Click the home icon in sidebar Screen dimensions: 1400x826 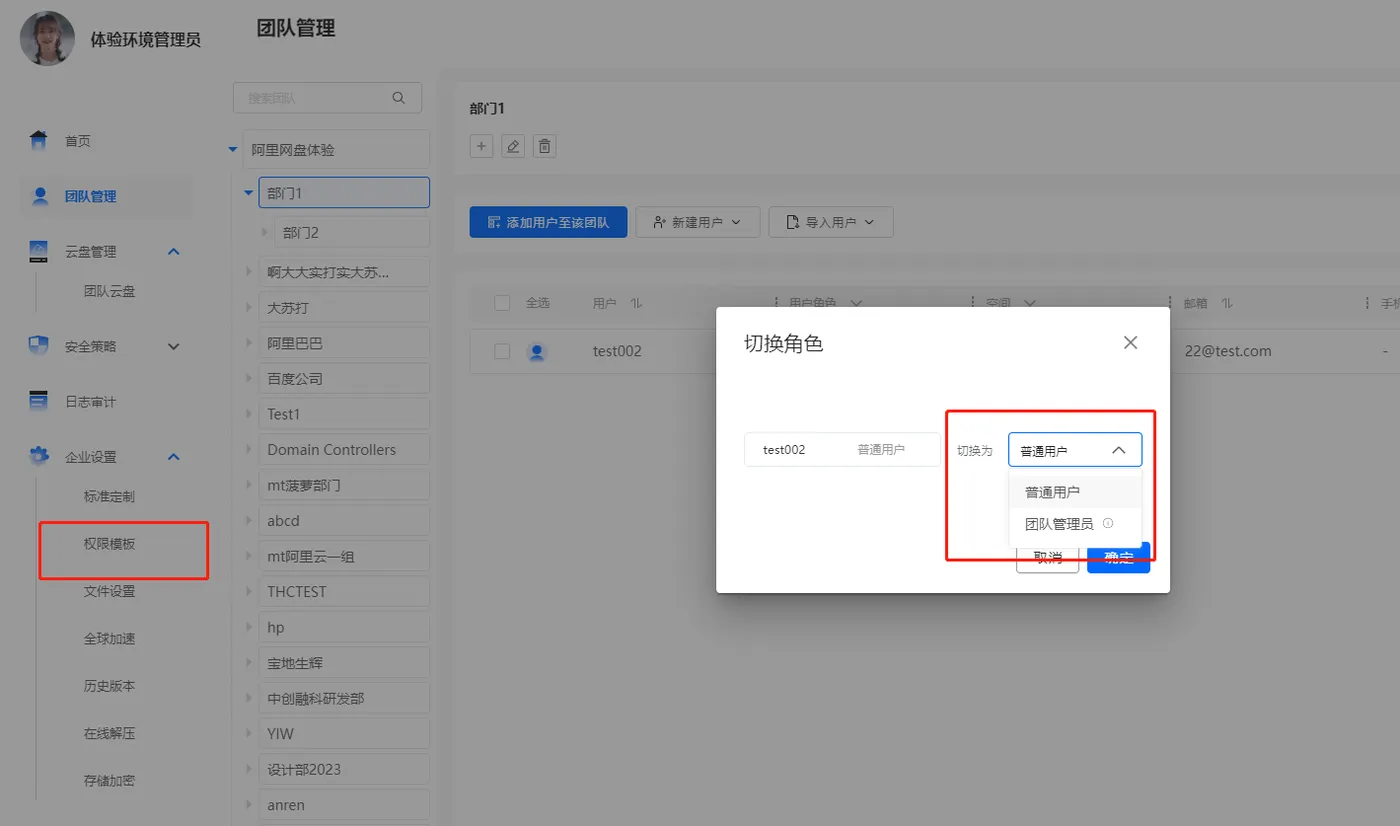pos(39,141)
